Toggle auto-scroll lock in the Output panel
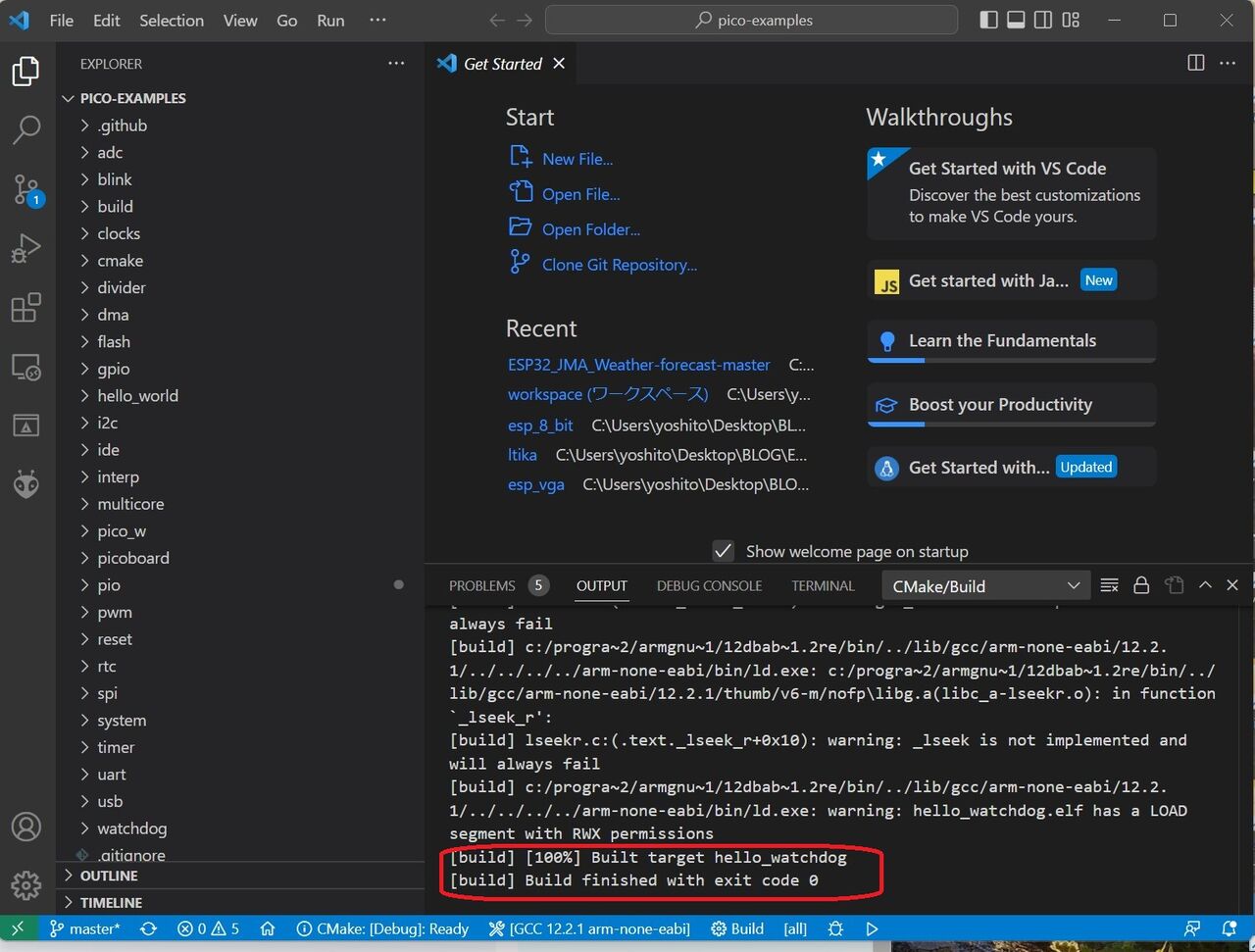The width and height of the screenshot is (1255, 952). coord(1140,584)
